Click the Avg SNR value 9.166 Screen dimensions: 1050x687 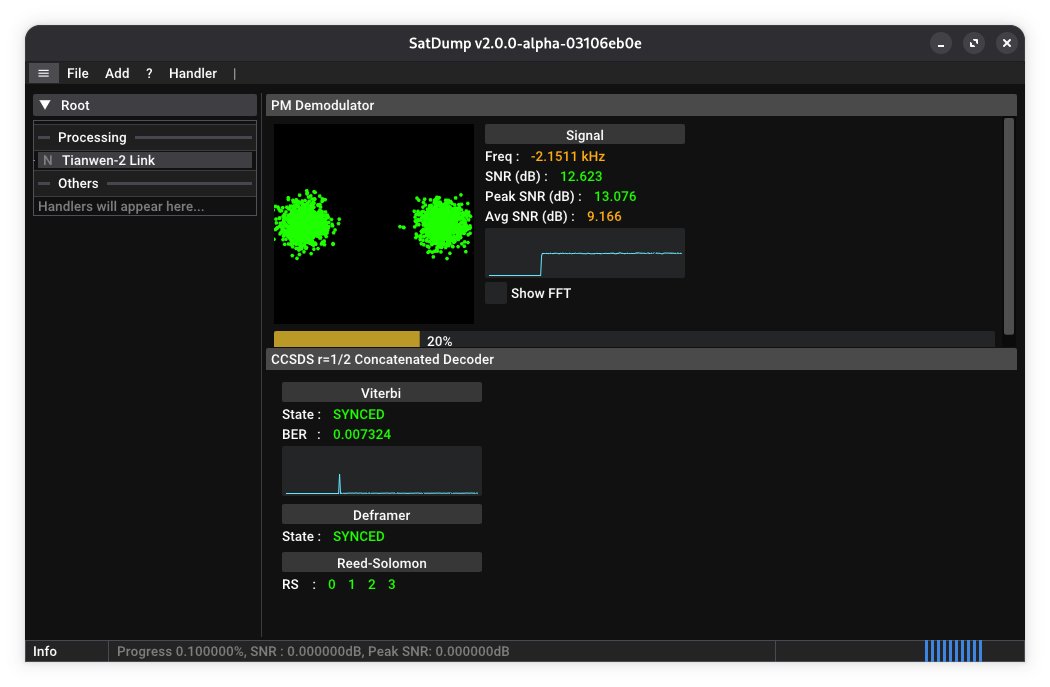(604, 216)
